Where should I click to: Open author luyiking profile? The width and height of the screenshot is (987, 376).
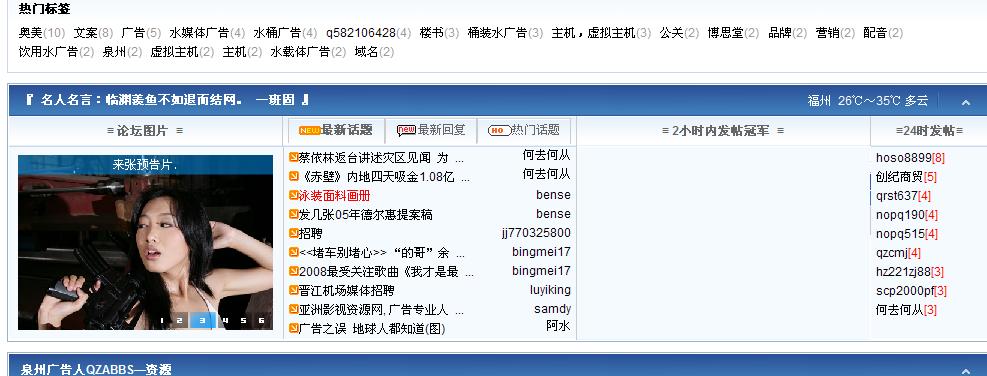pos(550,290)
